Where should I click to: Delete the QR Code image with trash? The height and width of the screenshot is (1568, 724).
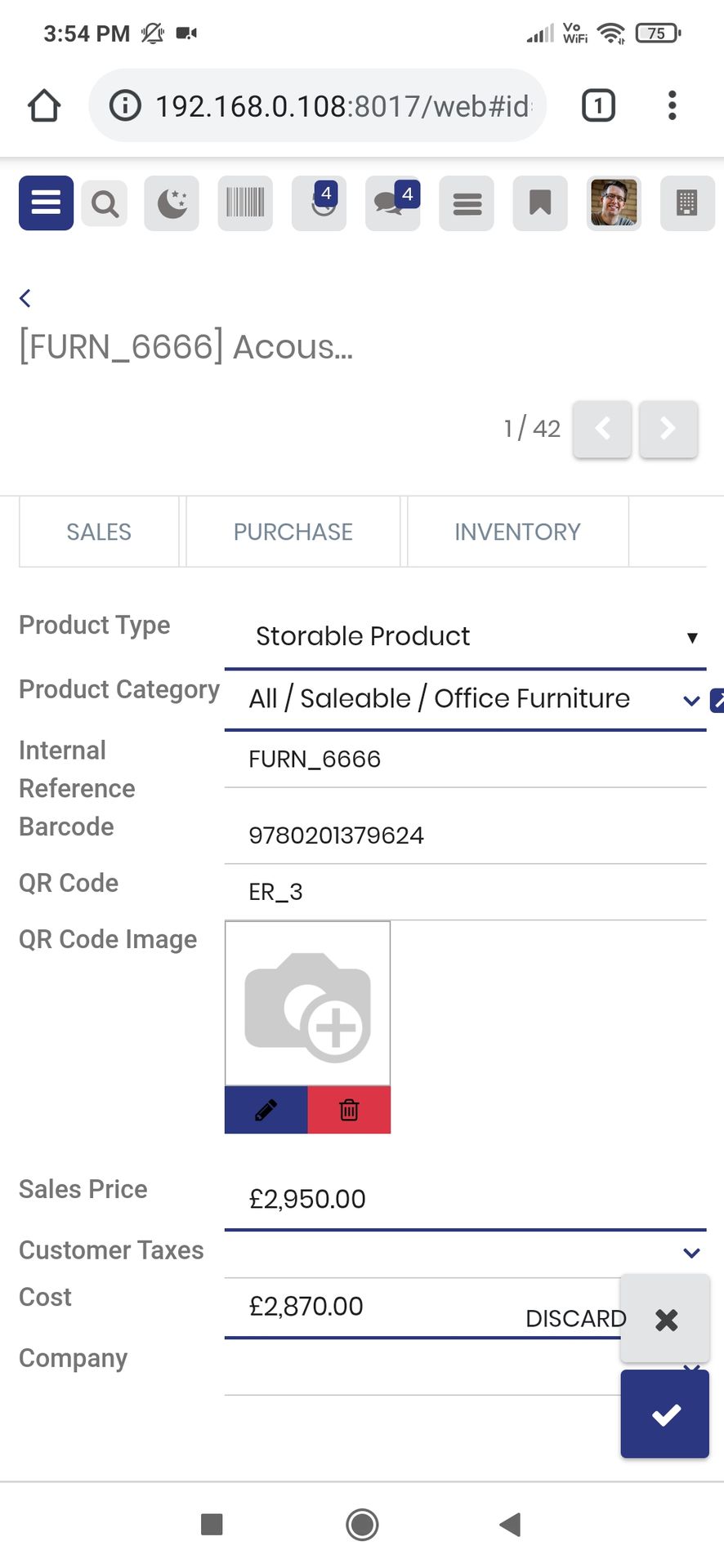coord(349,1110)
